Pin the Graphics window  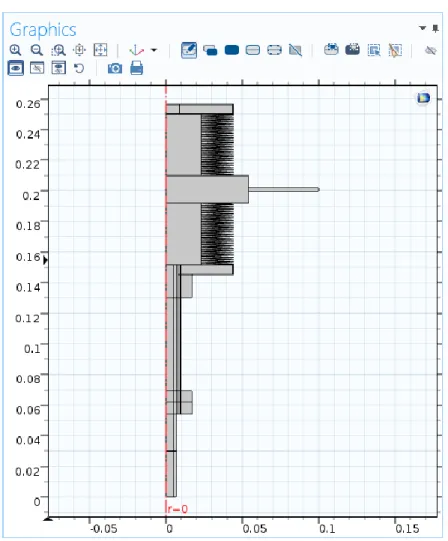tap(436, 29)
